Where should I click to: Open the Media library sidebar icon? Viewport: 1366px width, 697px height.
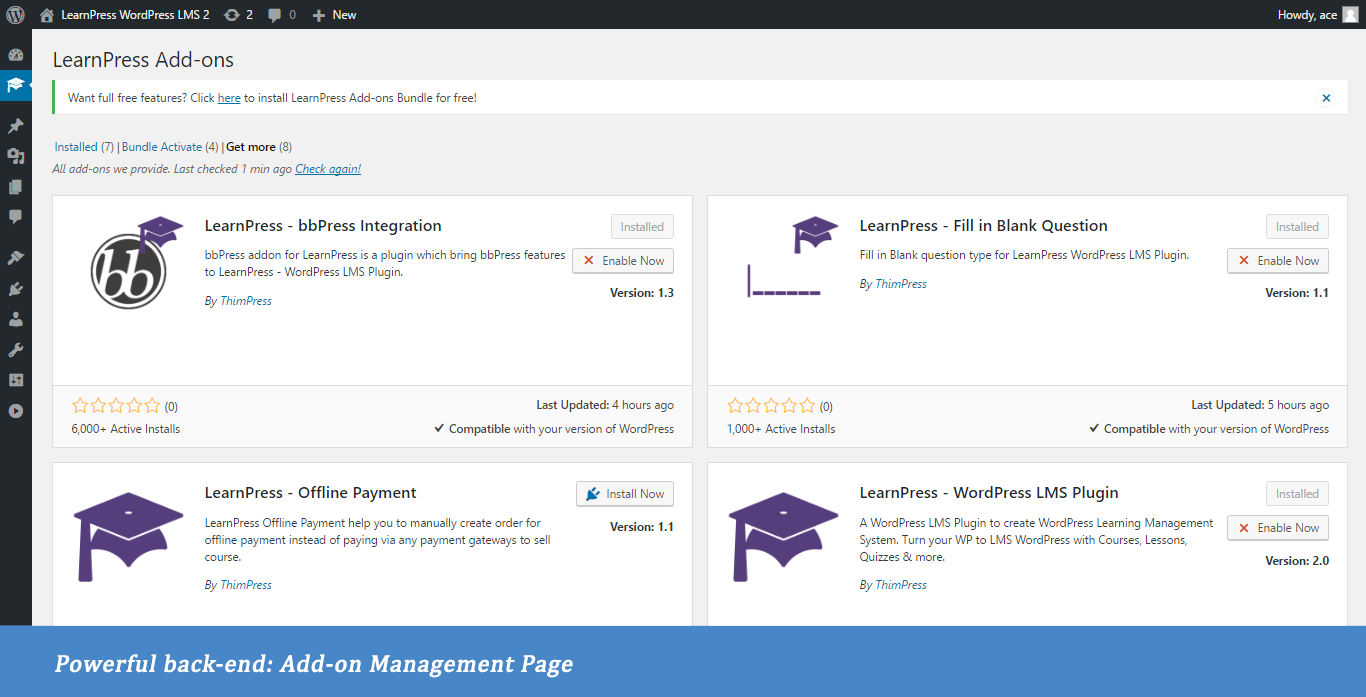[15, 156]
